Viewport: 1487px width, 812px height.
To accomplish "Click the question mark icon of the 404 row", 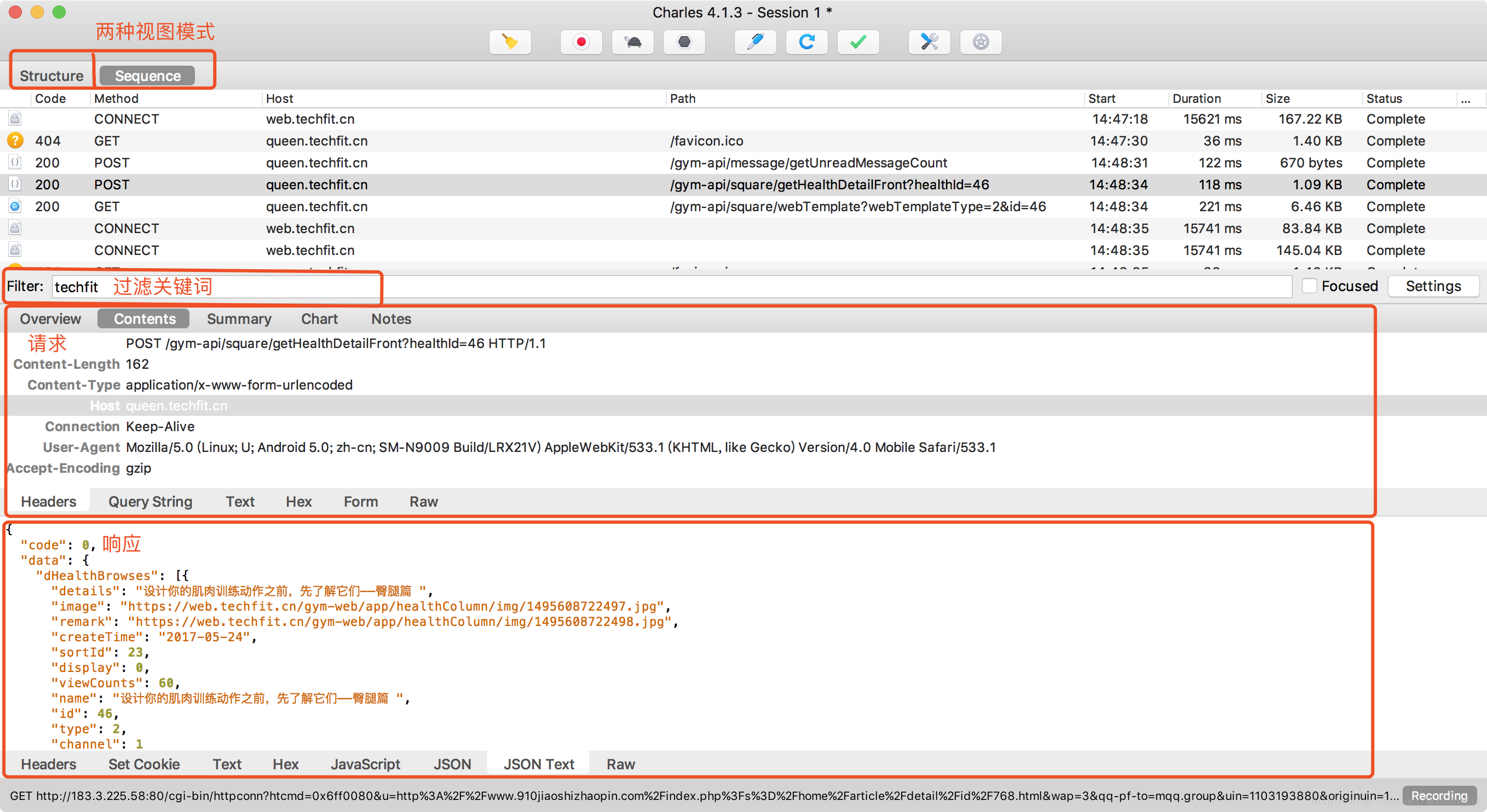I will click(x=15, y=141).
